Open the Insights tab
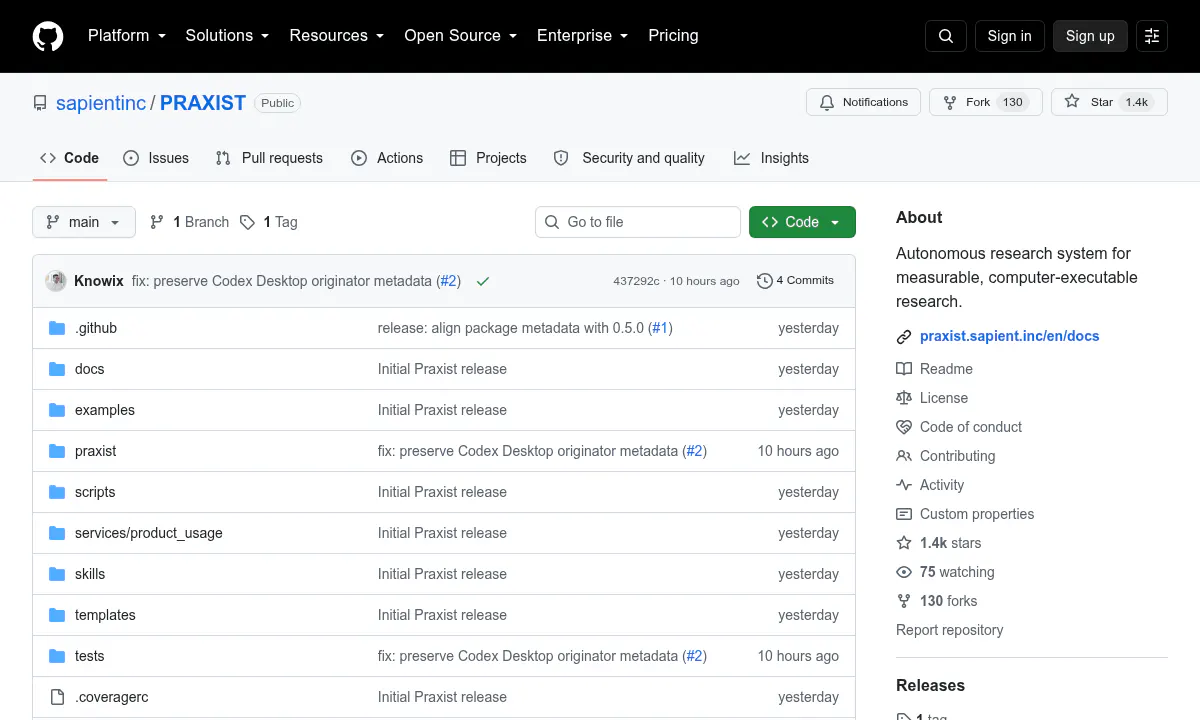The height and width of the screenshot is (720, 1200). [x=771, y=158]
